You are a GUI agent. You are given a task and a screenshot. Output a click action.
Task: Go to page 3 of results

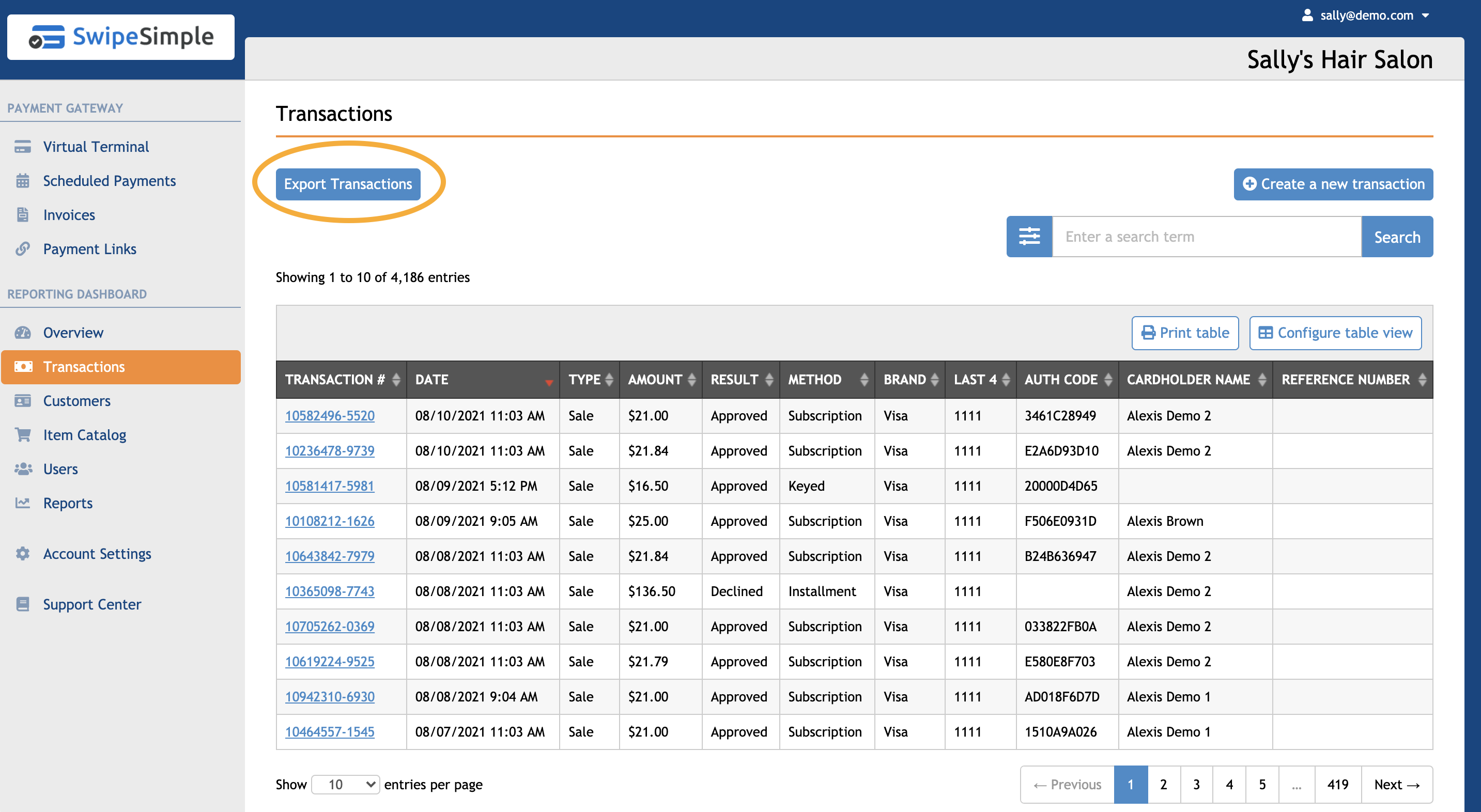1196,785
